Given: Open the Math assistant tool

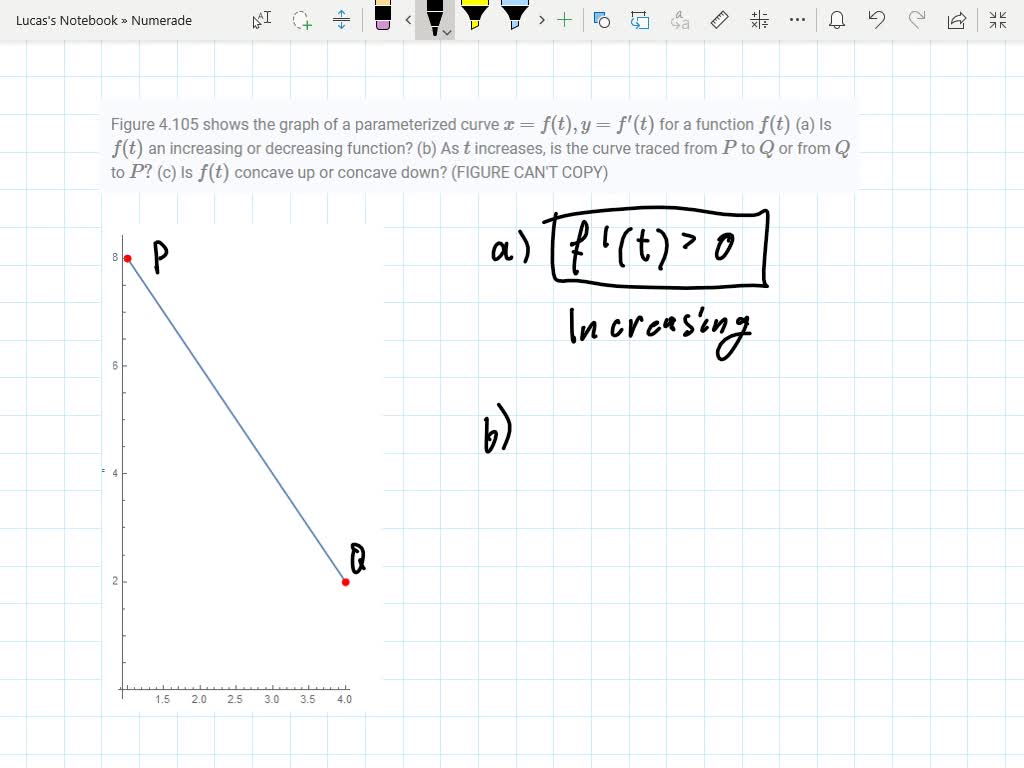Looking at the screenshot, I should pos(757,20).
